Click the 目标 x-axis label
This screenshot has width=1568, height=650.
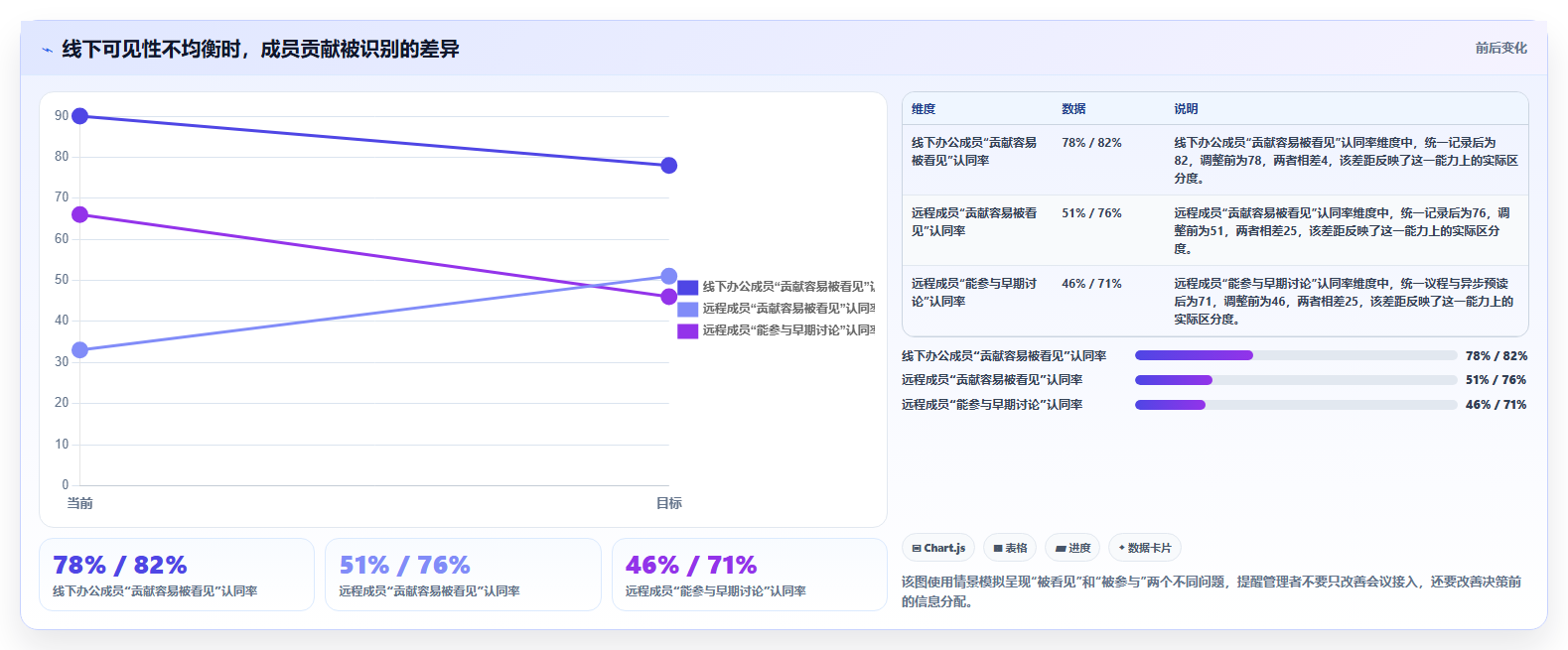pyautogui.click(x=669, y=503)
